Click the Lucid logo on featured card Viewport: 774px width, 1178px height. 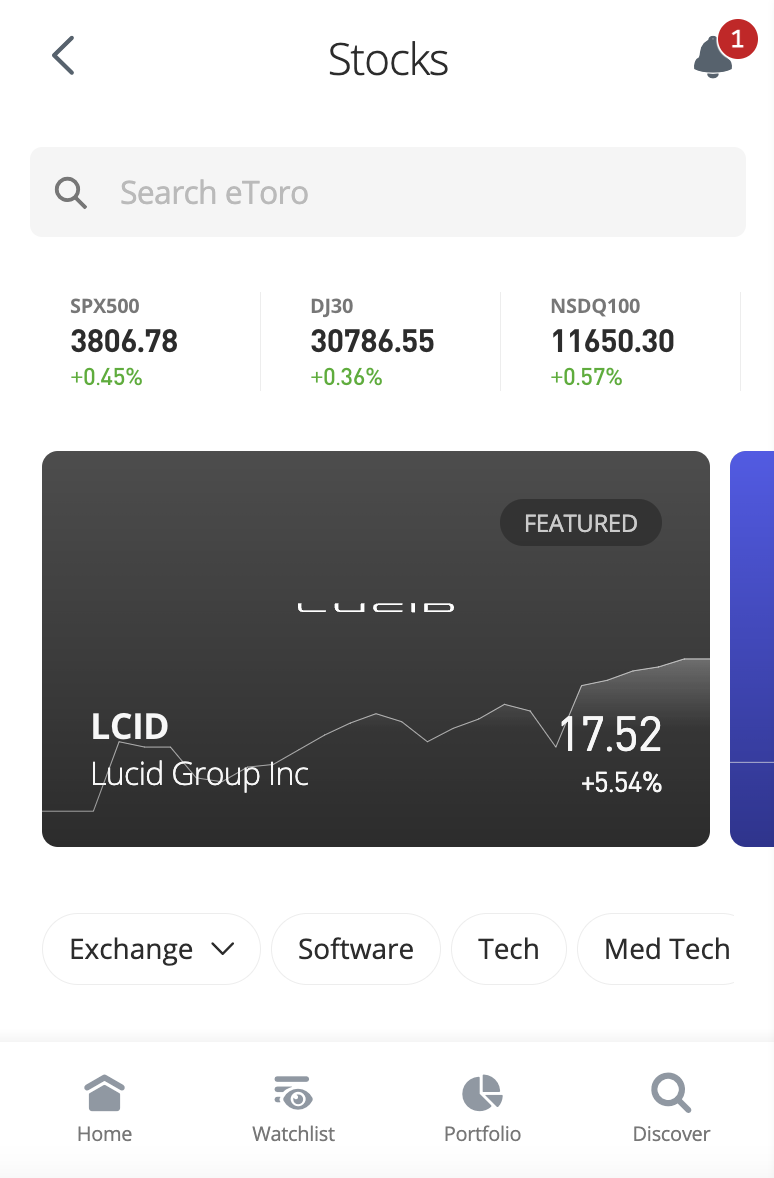[376, 606]
